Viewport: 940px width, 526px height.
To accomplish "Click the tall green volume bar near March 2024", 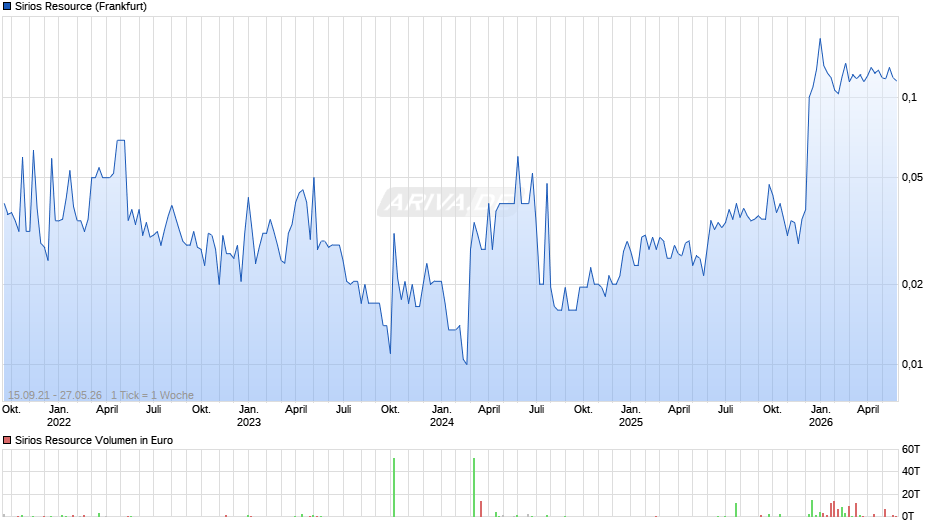I will click(474, 487).
